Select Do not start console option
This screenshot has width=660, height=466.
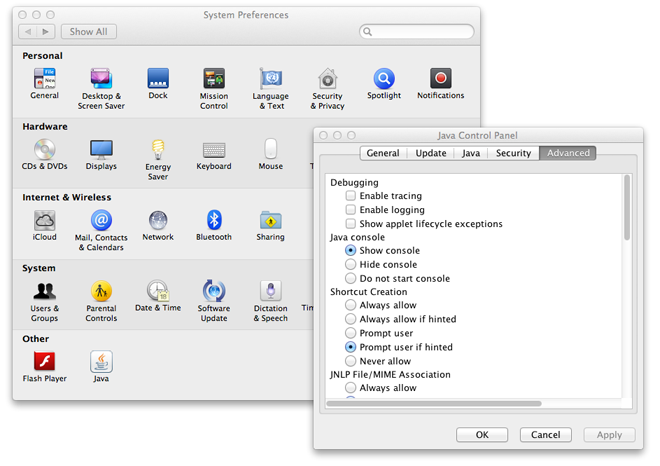[350, 278]
